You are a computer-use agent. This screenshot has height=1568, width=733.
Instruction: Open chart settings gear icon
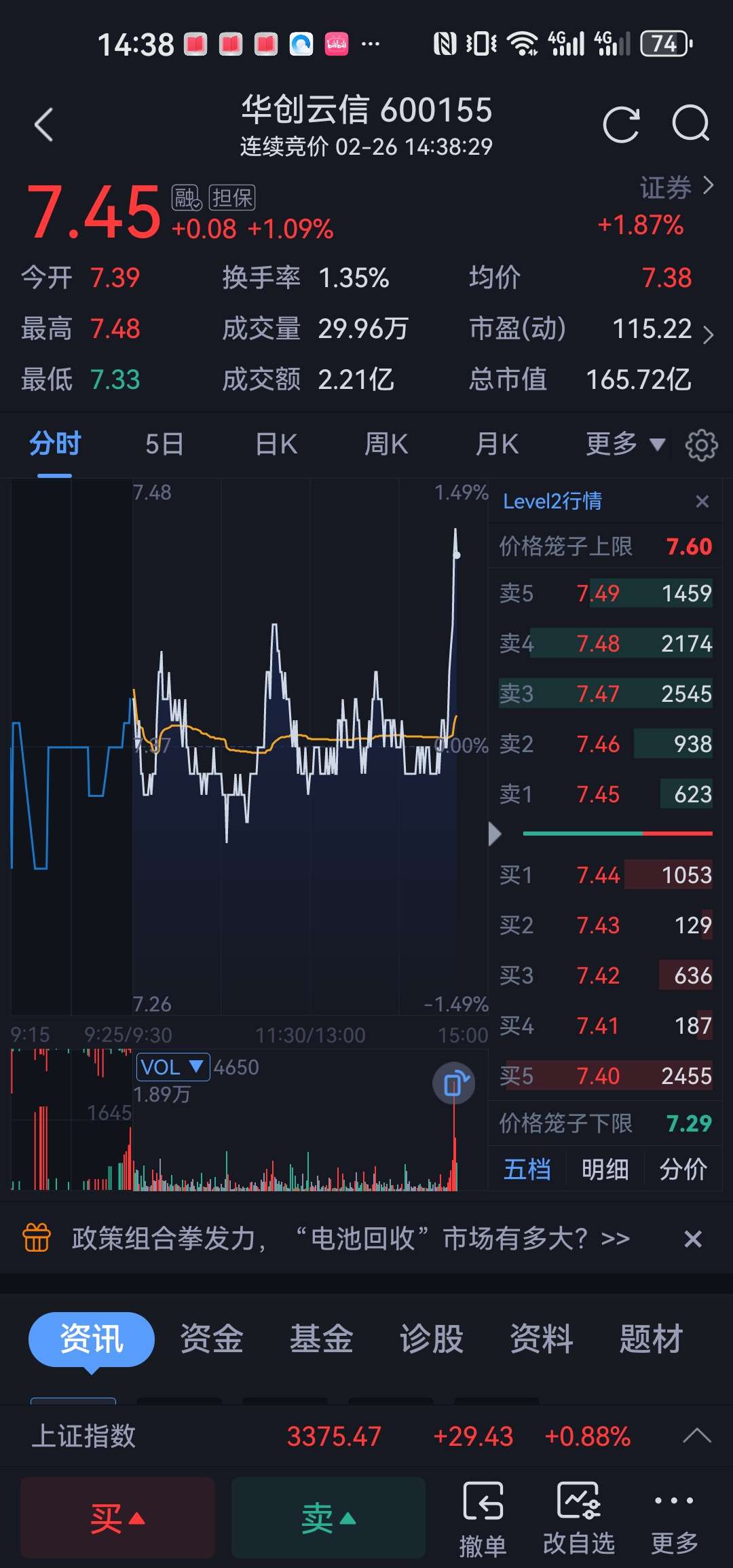(x=701, y=445)
